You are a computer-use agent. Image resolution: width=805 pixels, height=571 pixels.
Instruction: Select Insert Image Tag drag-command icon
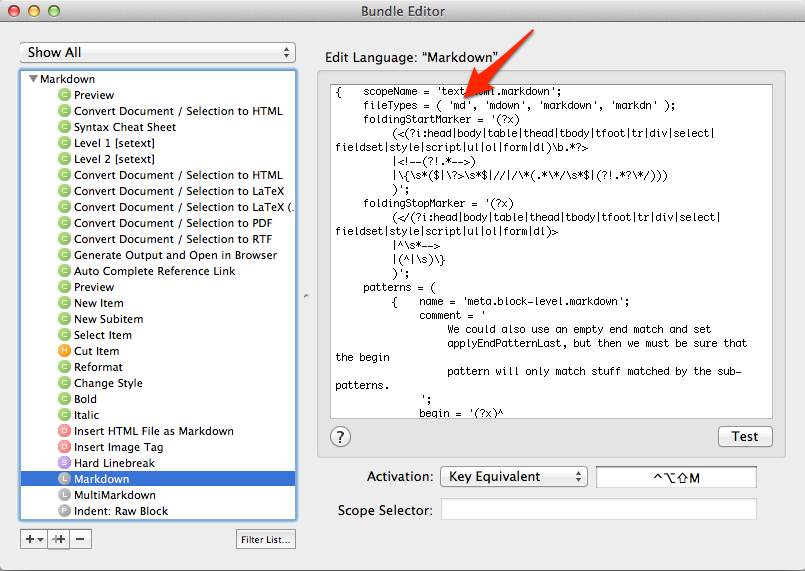point(64,446)
